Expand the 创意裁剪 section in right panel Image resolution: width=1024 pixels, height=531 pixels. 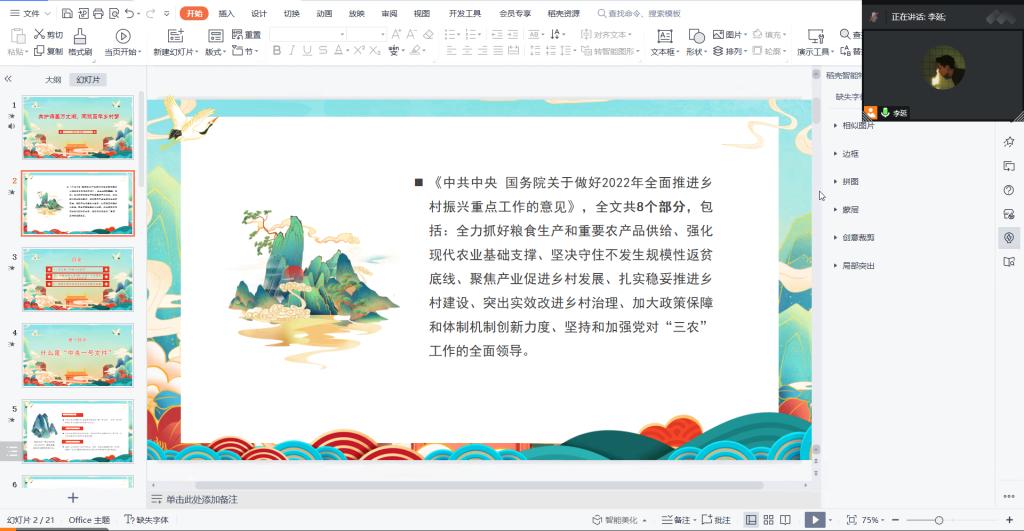856,238
